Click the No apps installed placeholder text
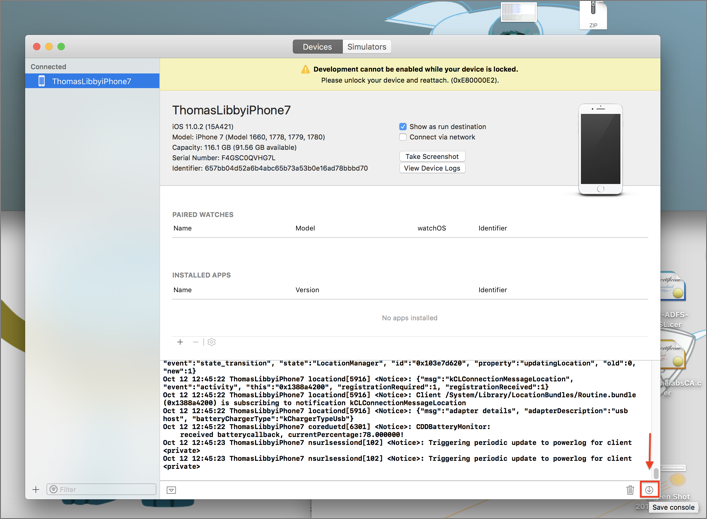The height and width of the screenshot is (519, 707). tap(409, 318)
